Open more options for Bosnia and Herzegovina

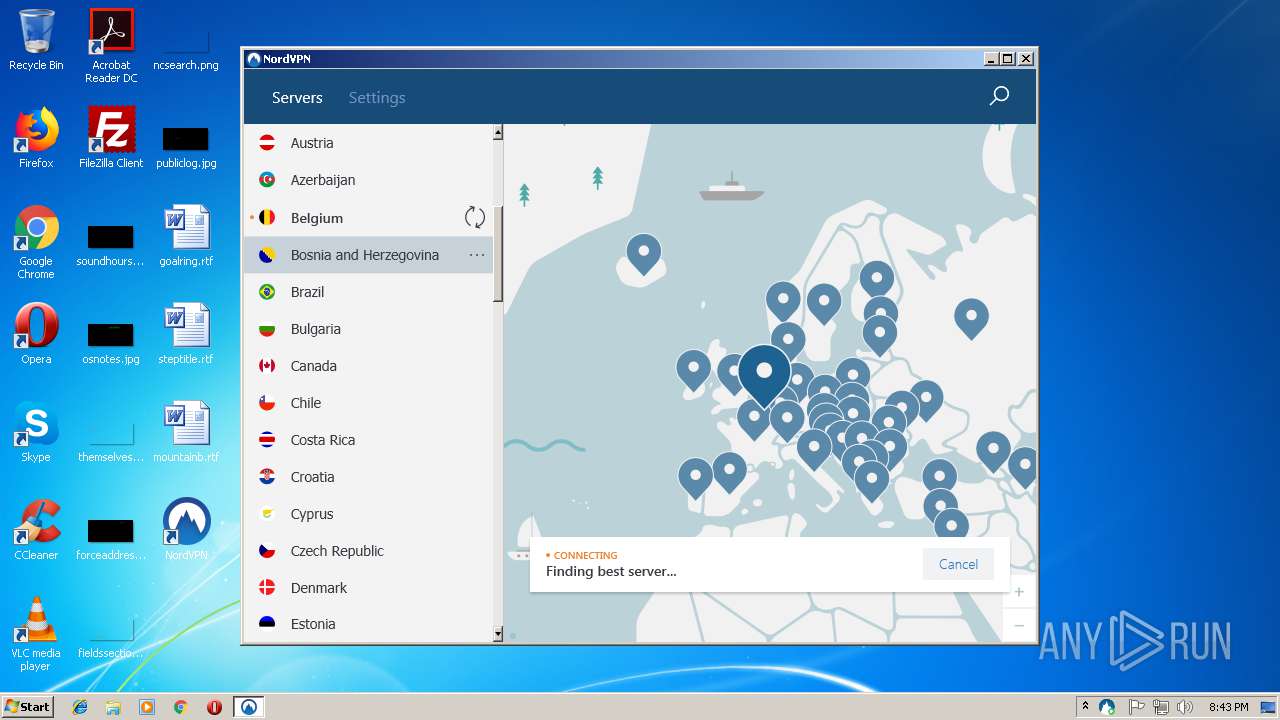point(477,255)
